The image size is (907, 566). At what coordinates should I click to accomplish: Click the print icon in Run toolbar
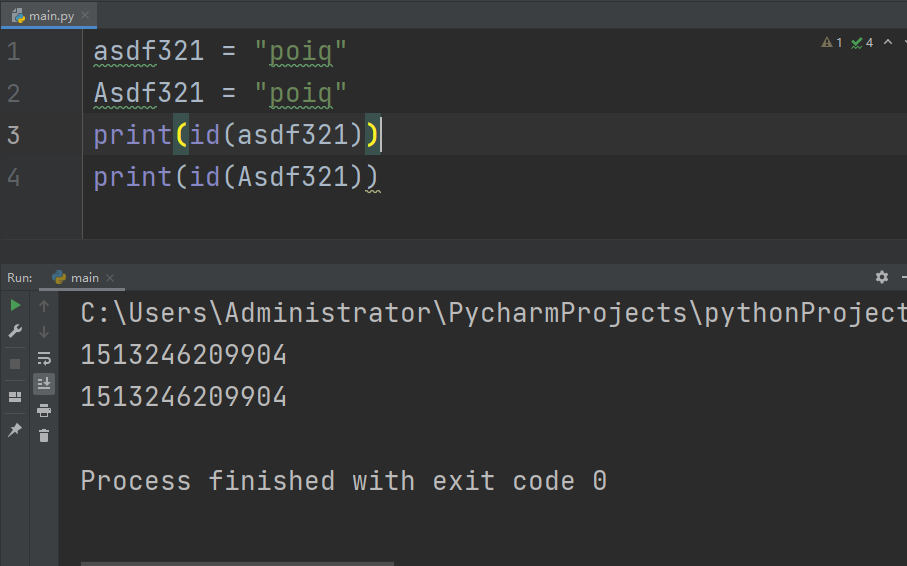point(44,410)
